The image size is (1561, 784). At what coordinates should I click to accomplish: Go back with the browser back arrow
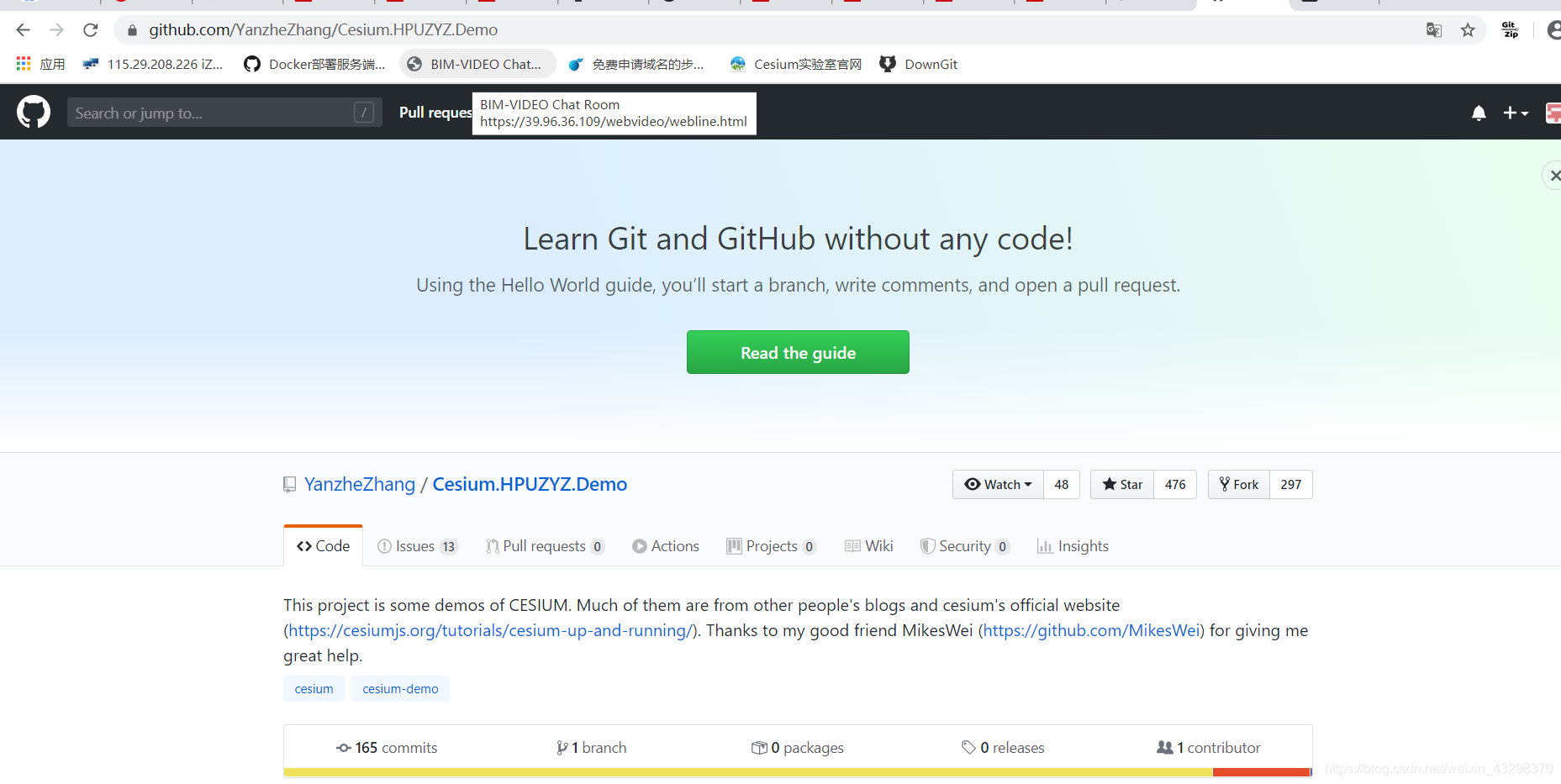[x=23, y=30]
